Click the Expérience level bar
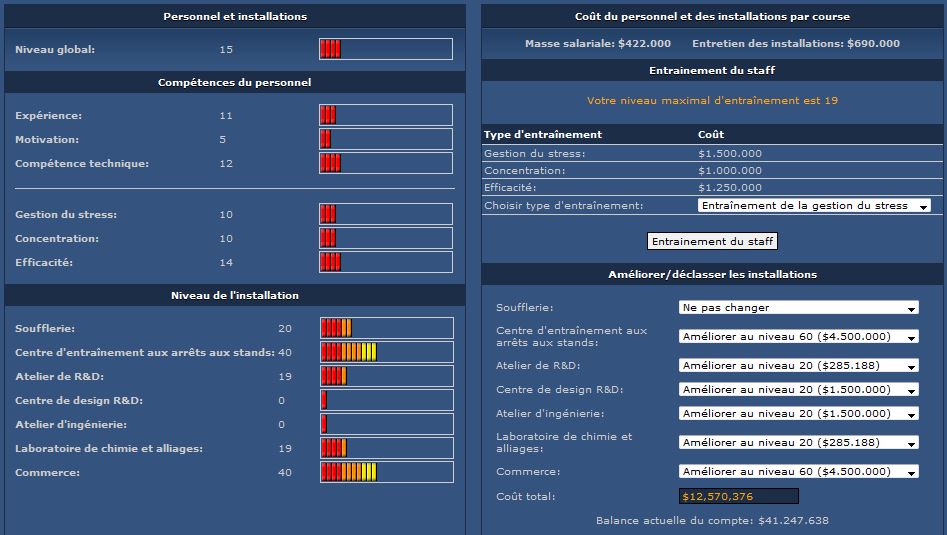Viewport: 947px width, 535px height. (x=386, y=115)
